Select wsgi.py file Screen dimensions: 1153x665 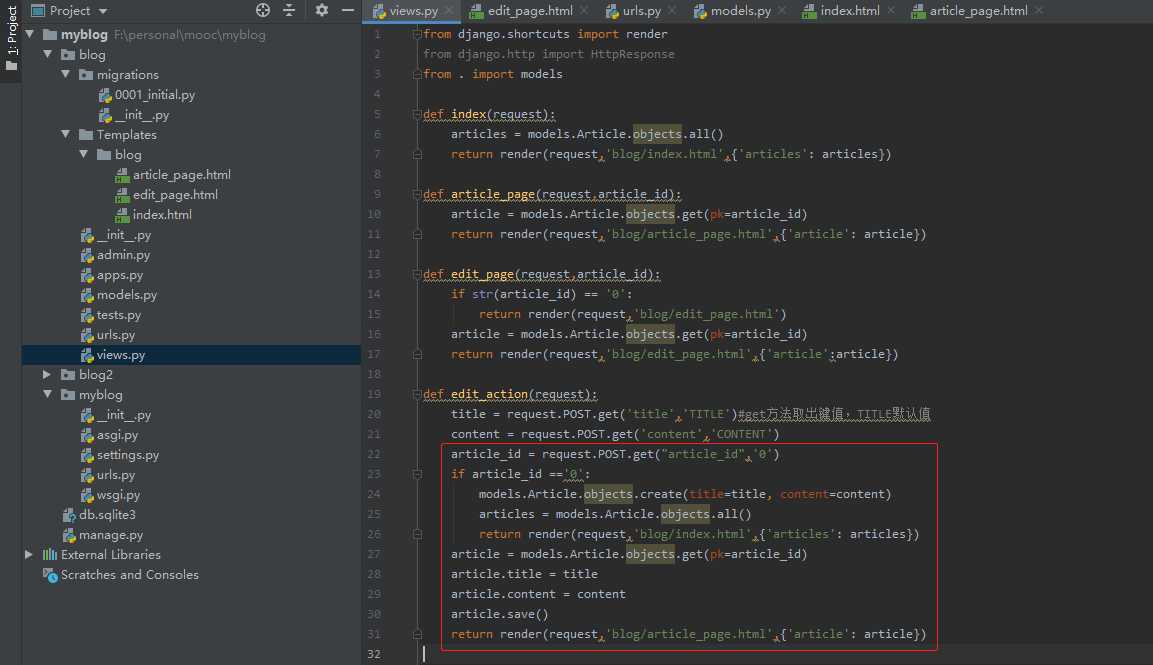point(118,495)
